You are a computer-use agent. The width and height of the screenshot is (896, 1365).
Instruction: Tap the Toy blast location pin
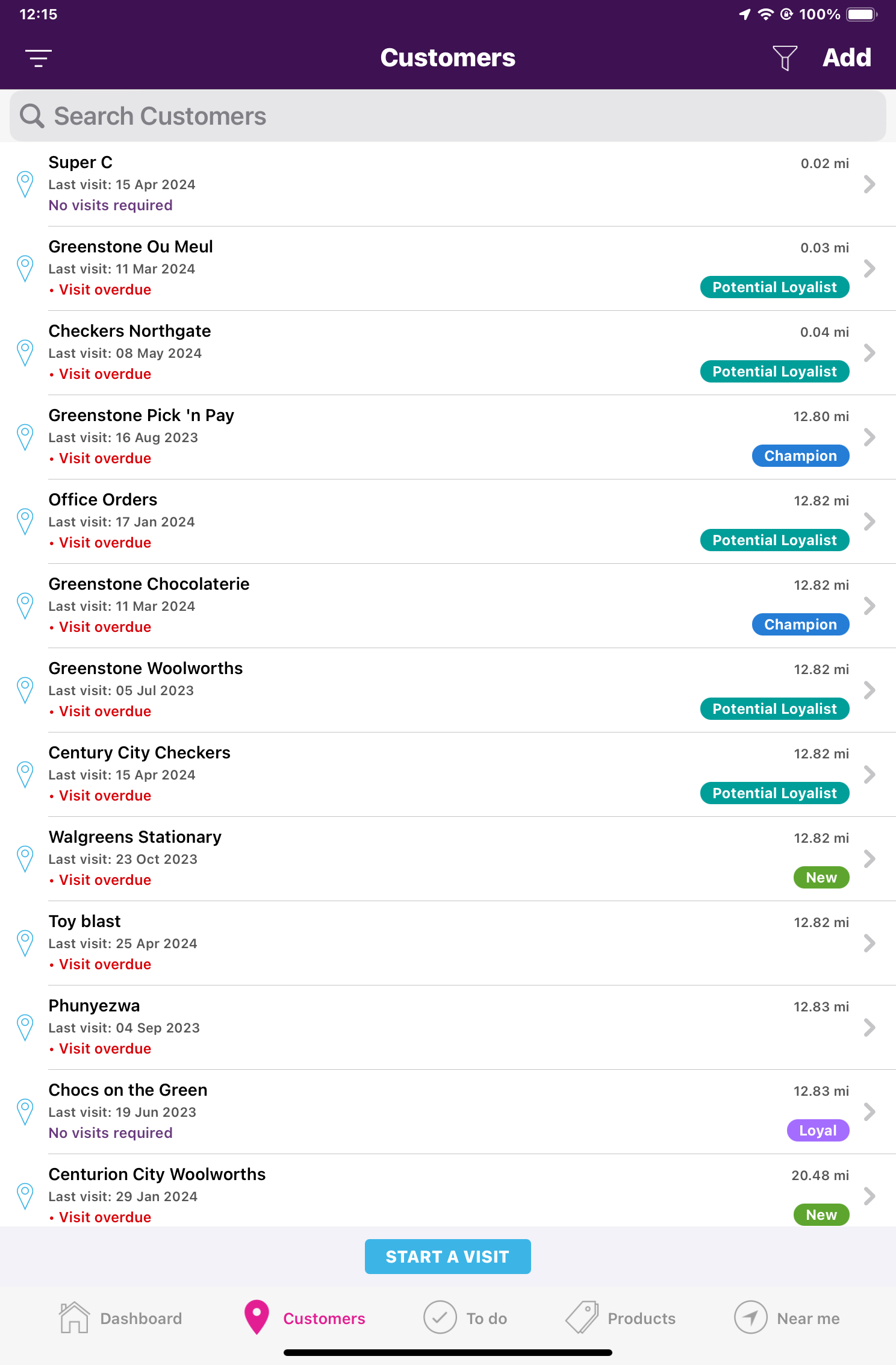tap(25, 943)
